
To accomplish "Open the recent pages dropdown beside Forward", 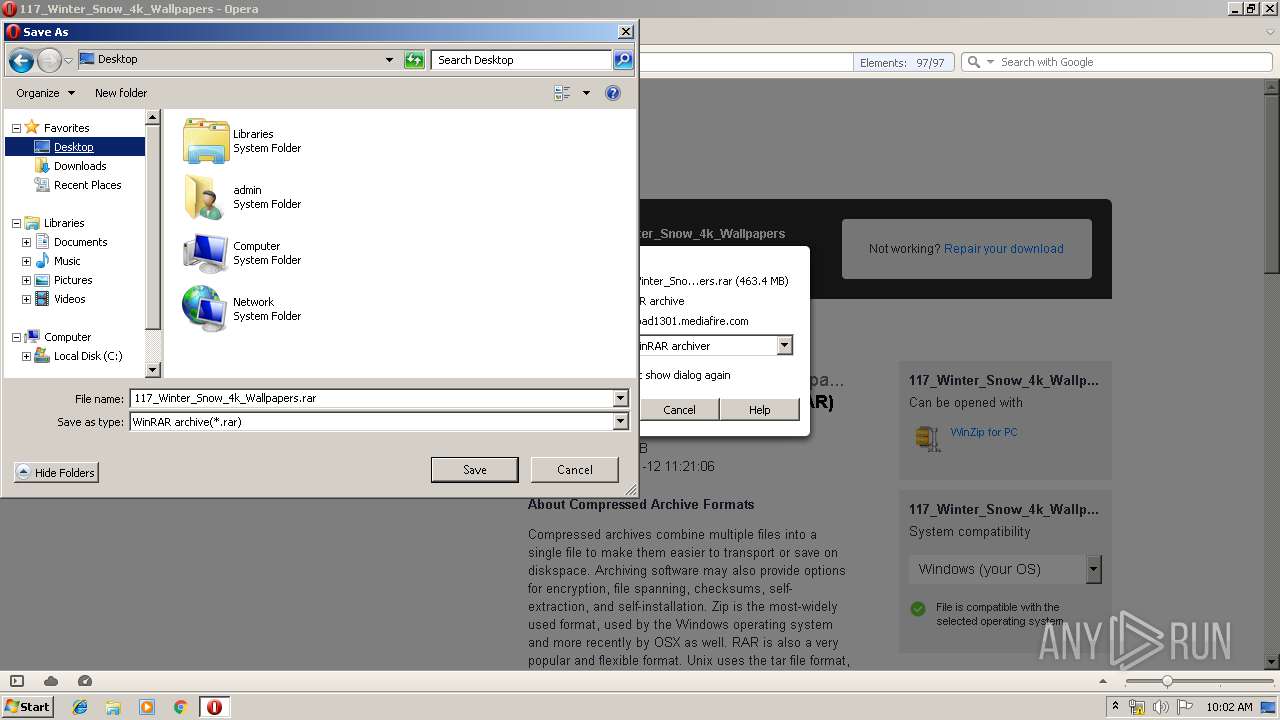I will coord(68,60).
